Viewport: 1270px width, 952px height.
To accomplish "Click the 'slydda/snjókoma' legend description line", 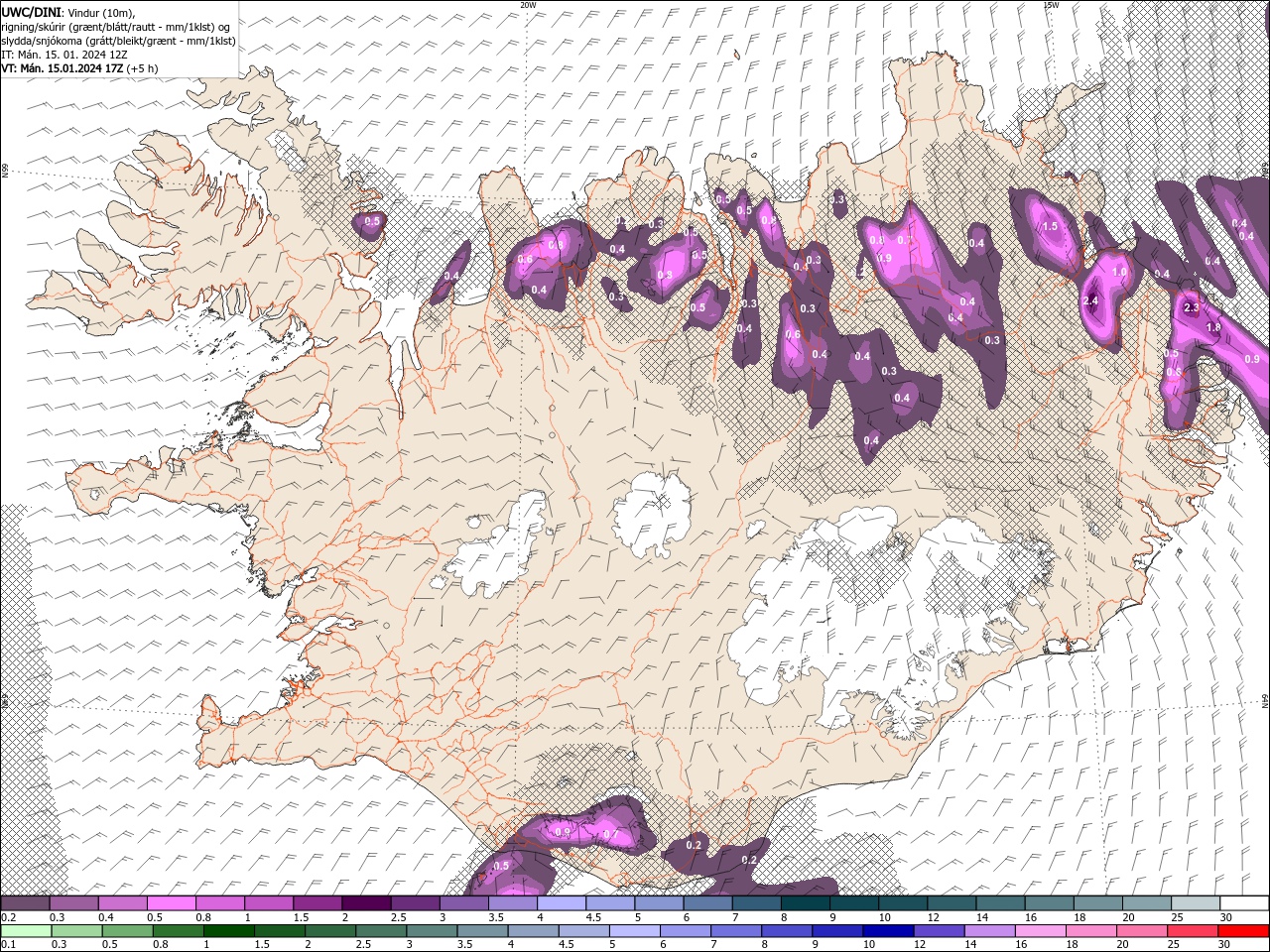I will (117, 40).
